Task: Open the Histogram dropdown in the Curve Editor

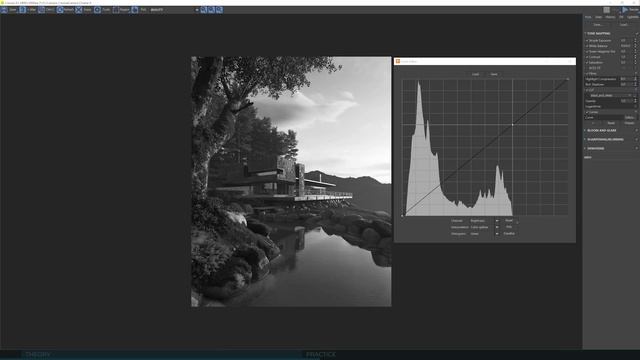Action: (x=484, y=234)
